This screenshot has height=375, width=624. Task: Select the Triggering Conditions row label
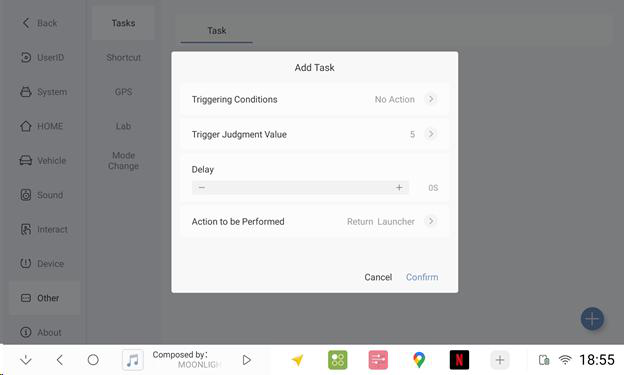(234, 99)
